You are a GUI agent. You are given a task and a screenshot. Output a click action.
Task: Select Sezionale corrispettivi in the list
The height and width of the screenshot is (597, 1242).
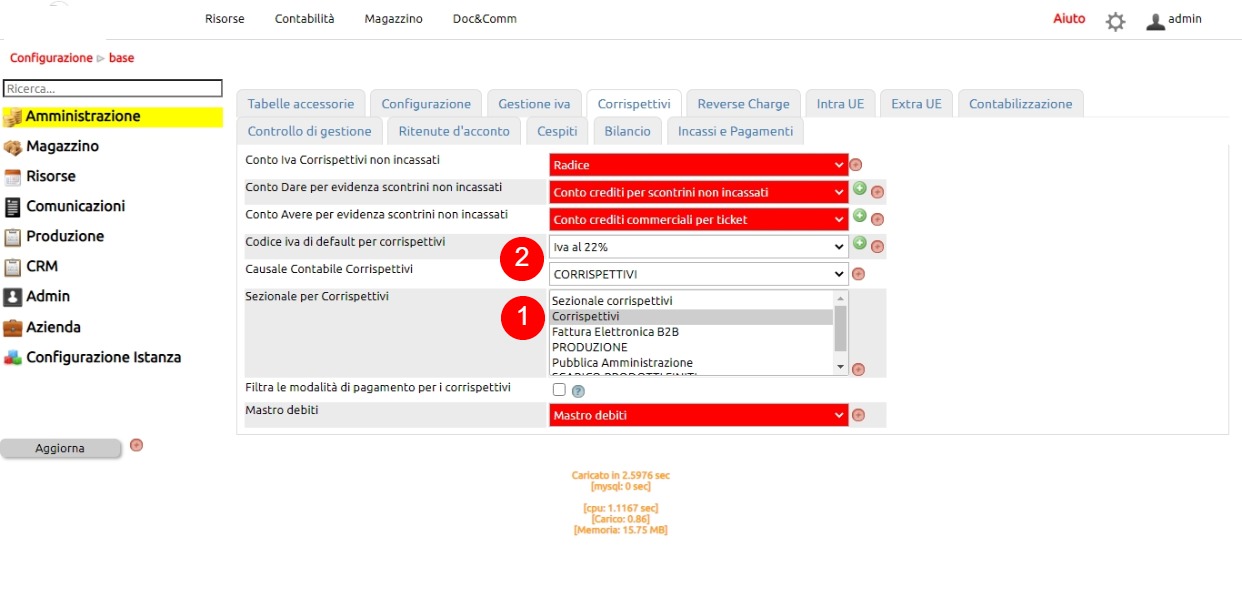pos(692,301)
